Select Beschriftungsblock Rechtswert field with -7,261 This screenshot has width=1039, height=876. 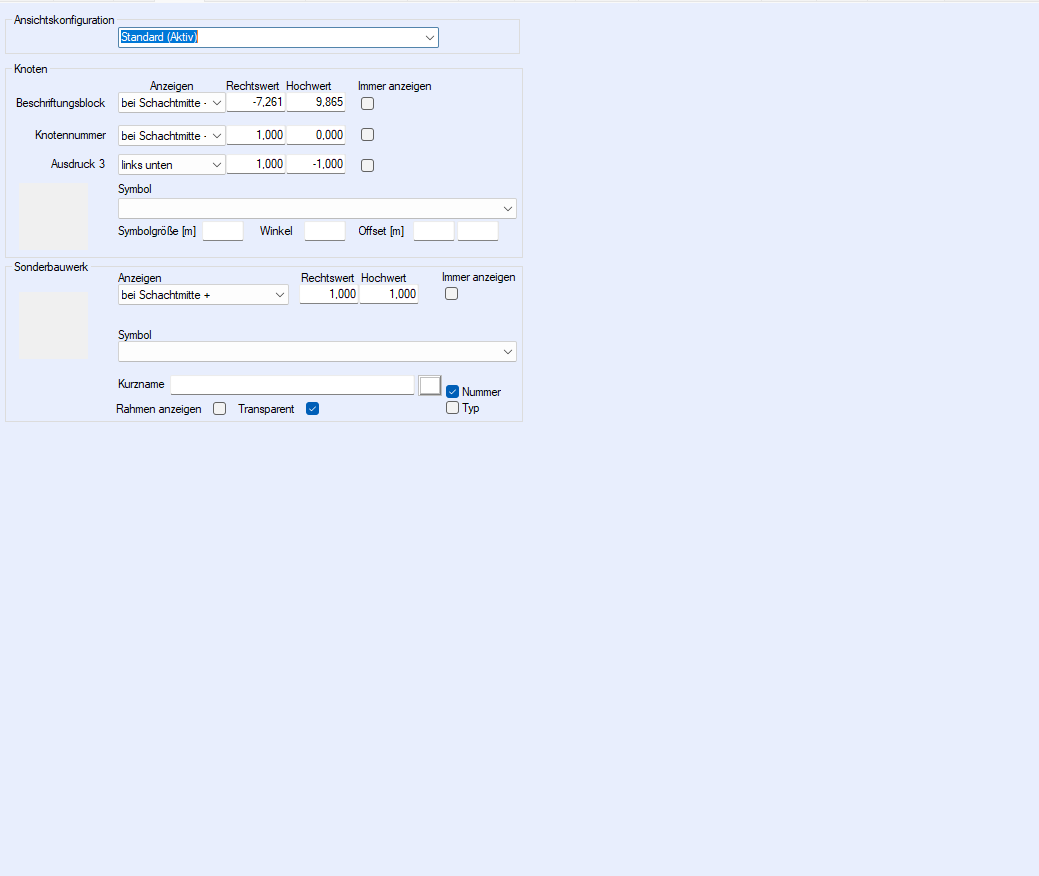(x=256, y=103)
